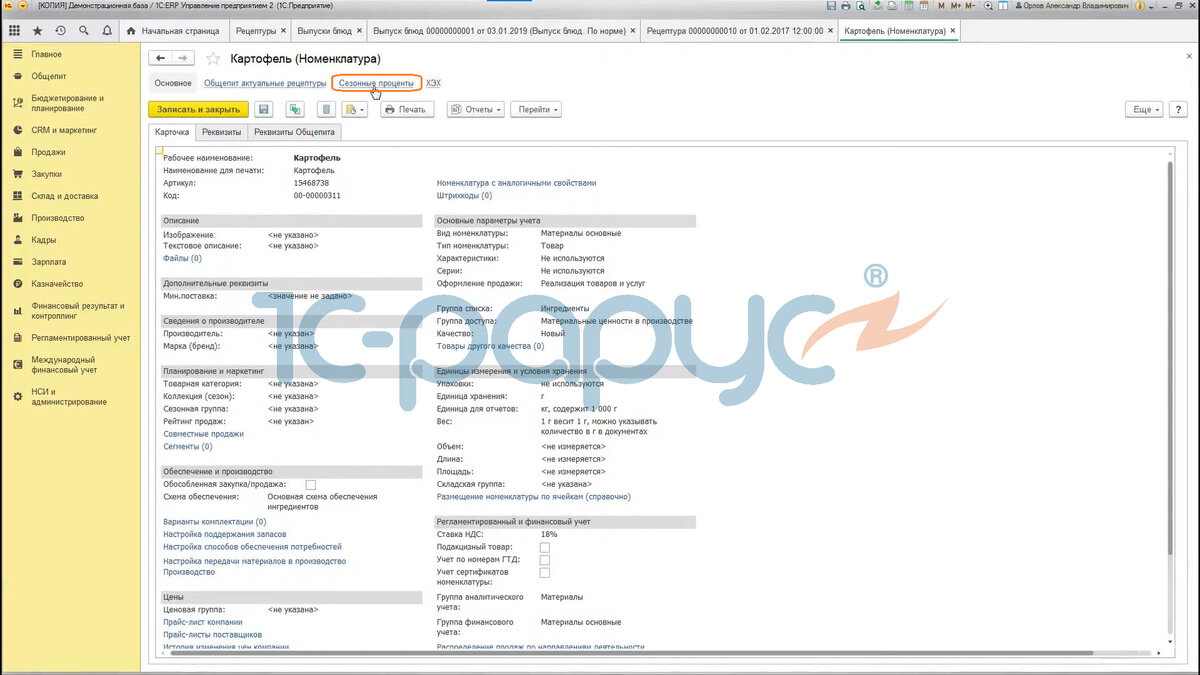Screen dimensions: 1200x675
Task: Open help question mark button
Action: (1177, 109)
